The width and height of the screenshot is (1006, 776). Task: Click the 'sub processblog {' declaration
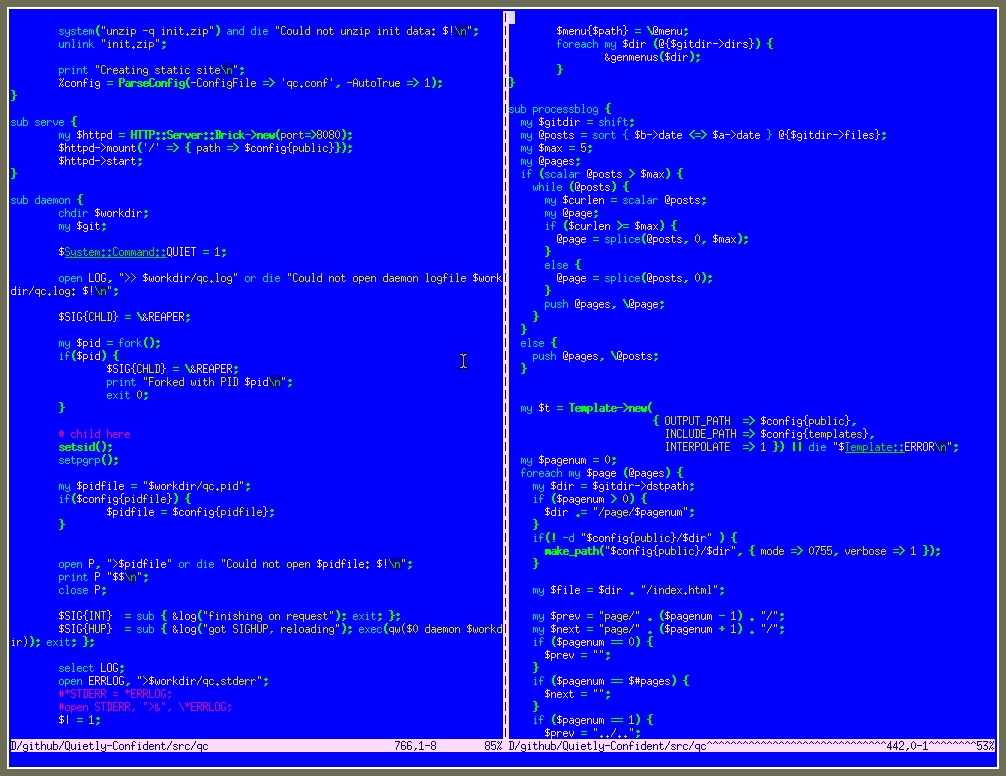click(x=560, y=109)
